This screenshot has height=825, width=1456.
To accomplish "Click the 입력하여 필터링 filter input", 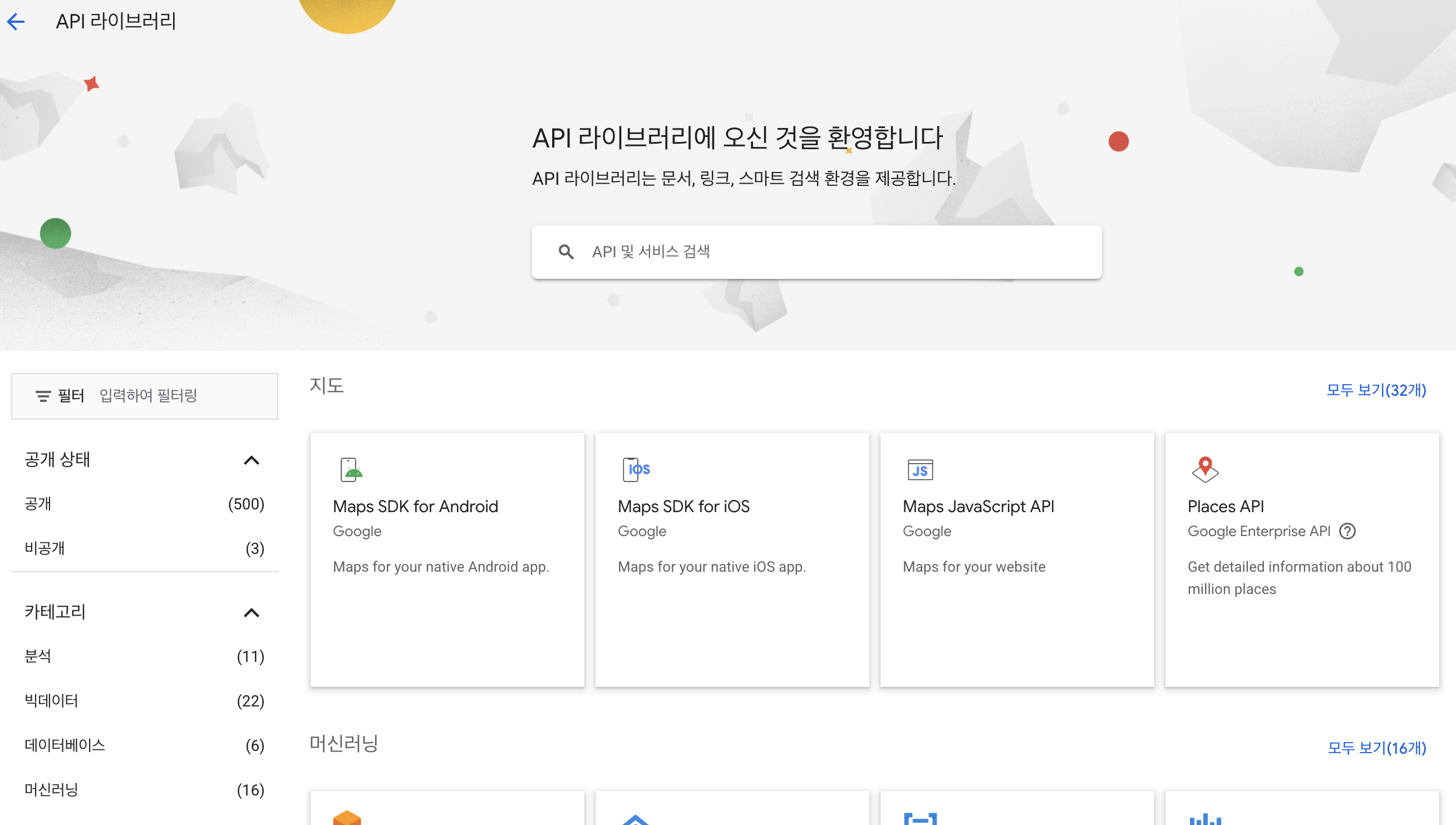I will click(181, 395).
